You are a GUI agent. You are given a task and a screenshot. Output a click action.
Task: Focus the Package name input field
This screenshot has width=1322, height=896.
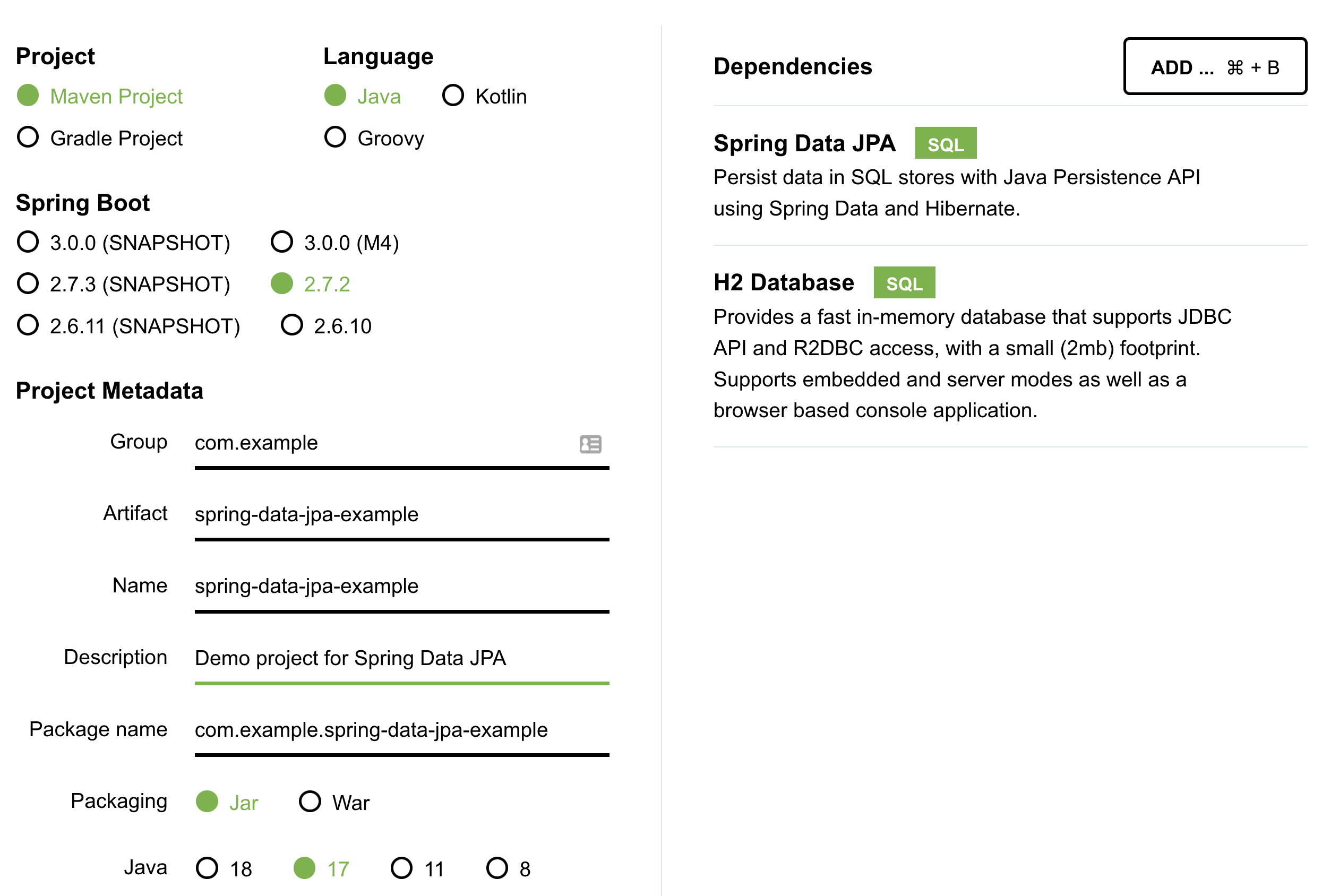point(401,730)
